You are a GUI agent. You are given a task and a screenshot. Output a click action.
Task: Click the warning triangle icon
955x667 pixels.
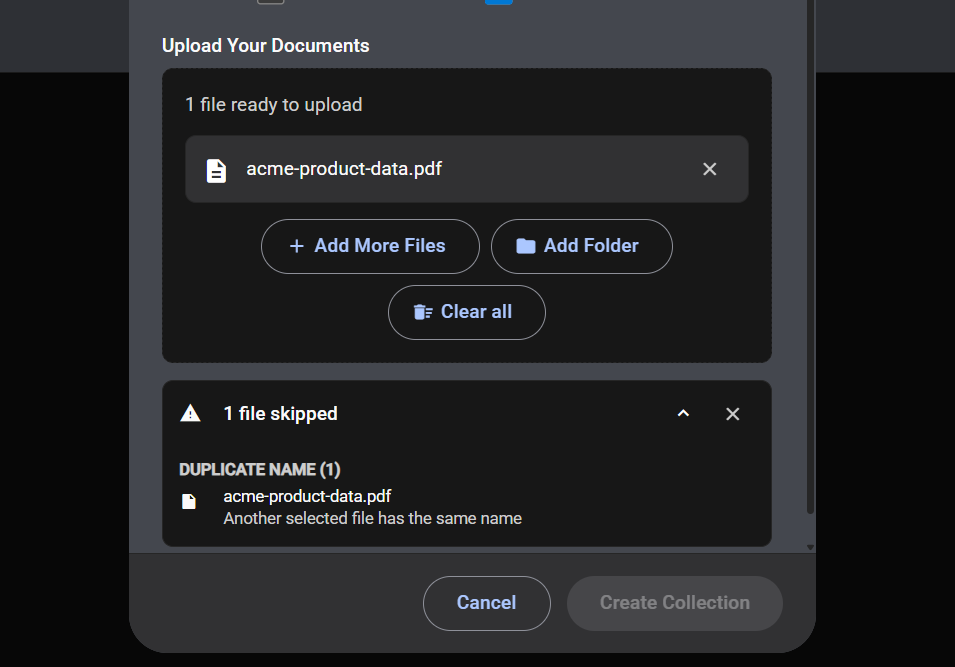tap(191, 414)
